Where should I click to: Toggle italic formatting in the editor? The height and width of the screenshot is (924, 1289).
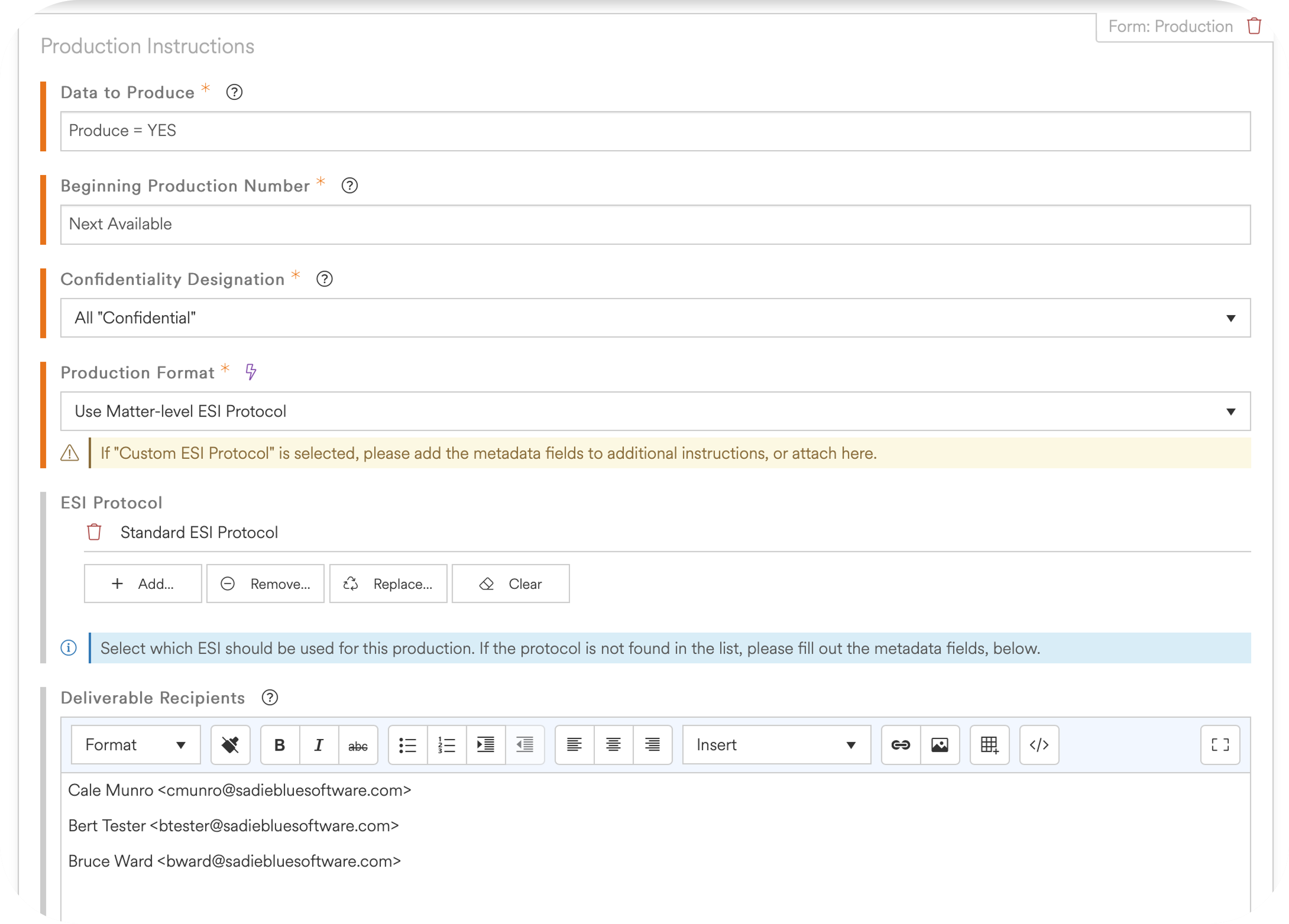click(318, 745)
